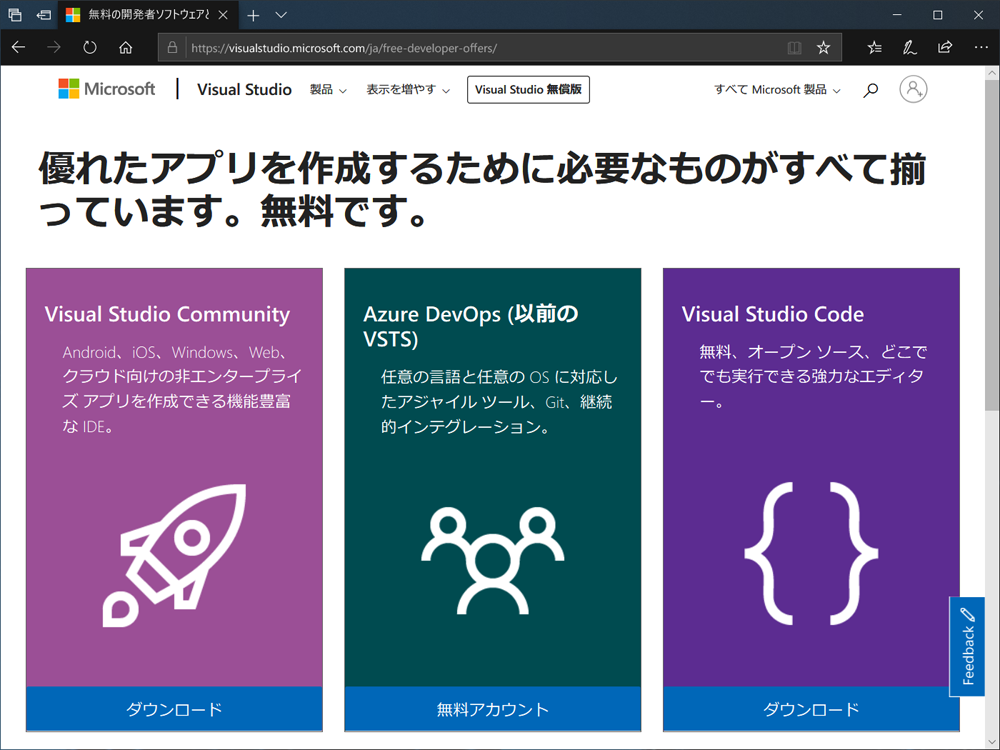The image size is (1000, 750).
Task: Open Reading view book icon
Action: 794,48
